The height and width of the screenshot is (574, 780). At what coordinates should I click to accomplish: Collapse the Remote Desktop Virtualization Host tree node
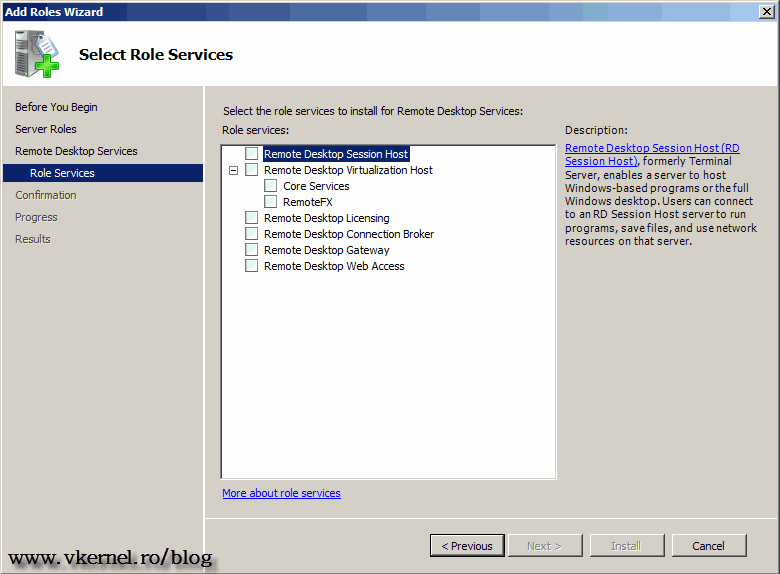(234, 170)
